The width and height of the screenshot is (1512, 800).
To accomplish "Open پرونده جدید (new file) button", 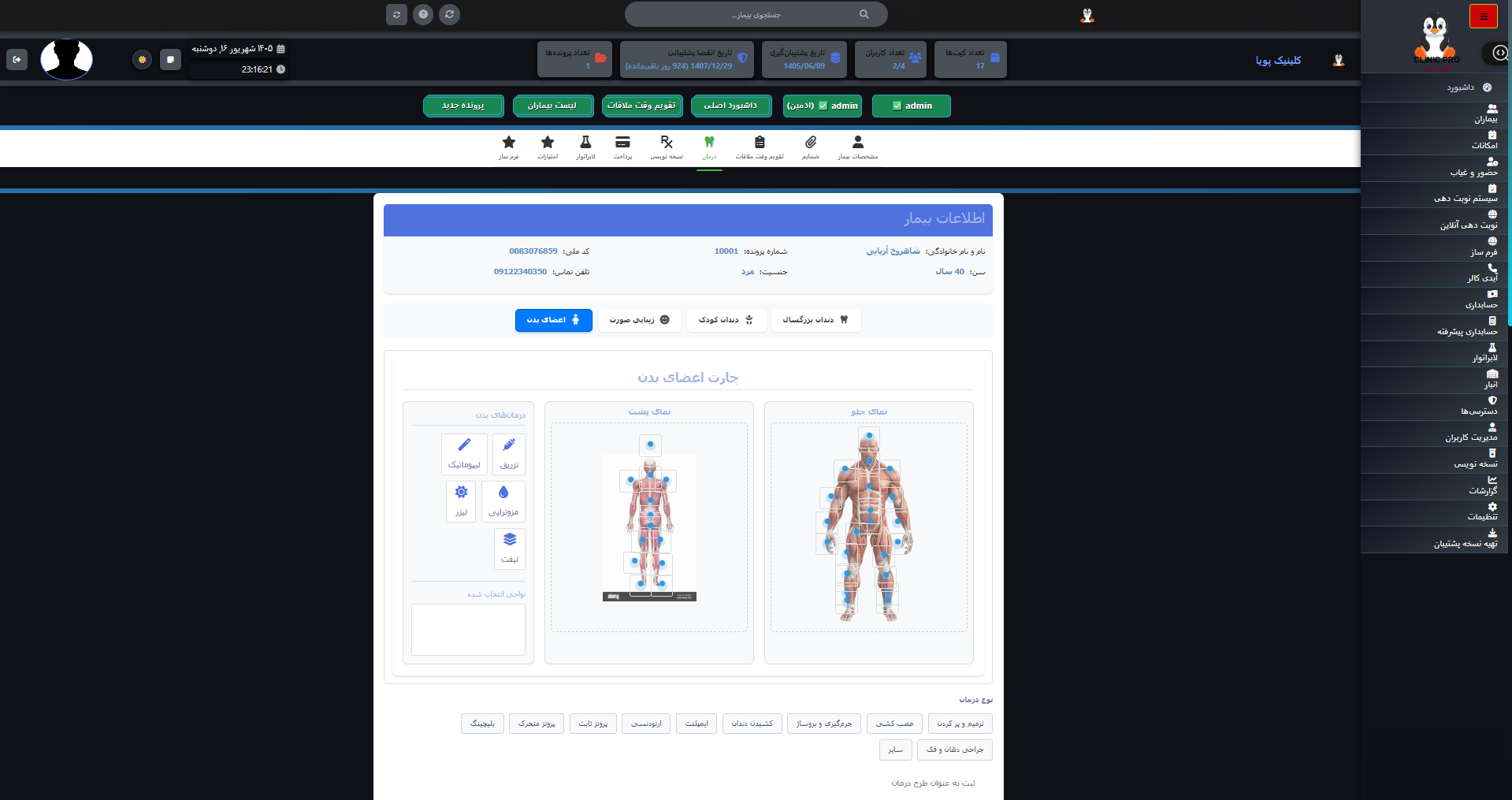I will tap(463, 106).
